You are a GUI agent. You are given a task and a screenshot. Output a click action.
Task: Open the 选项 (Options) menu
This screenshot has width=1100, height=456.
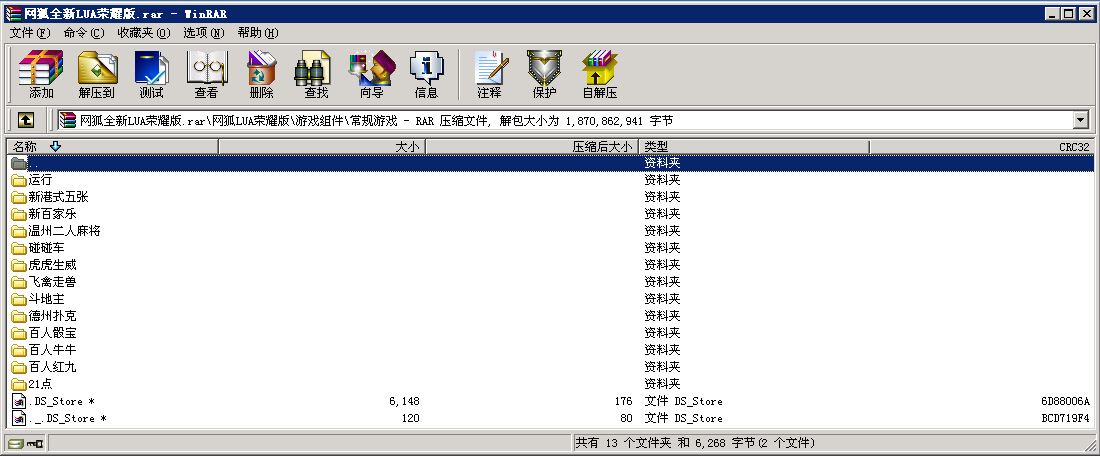coord(203,33)
